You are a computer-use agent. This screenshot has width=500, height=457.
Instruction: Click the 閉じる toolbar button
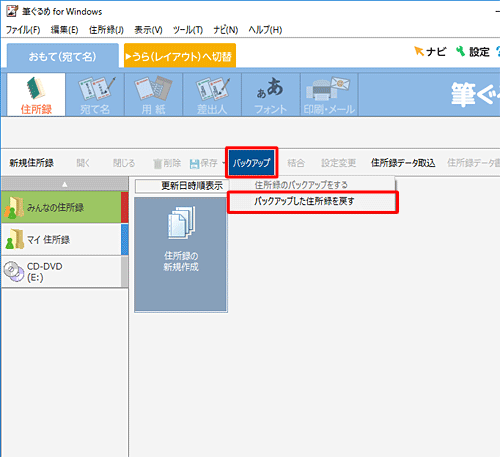(x=124, y=163)
